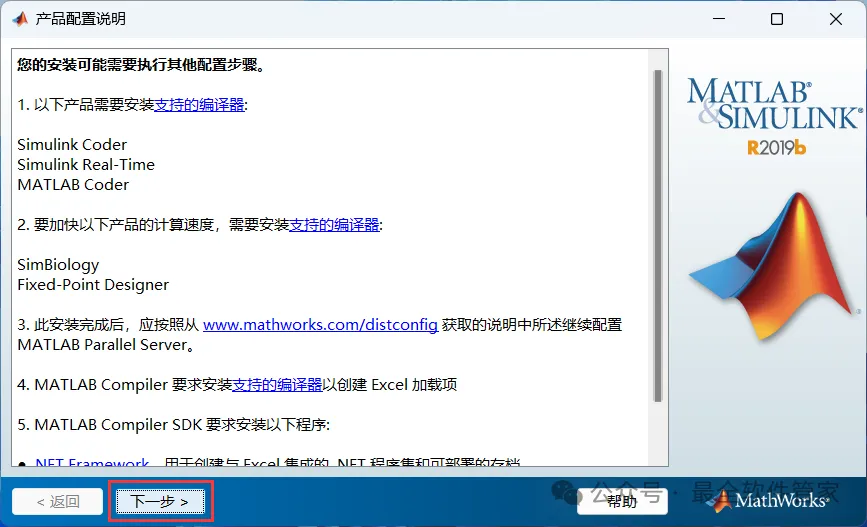Viewport: 867px width, 527px height.
Task: Click the MATLAB icon in title bar
Action: [20, 19]
